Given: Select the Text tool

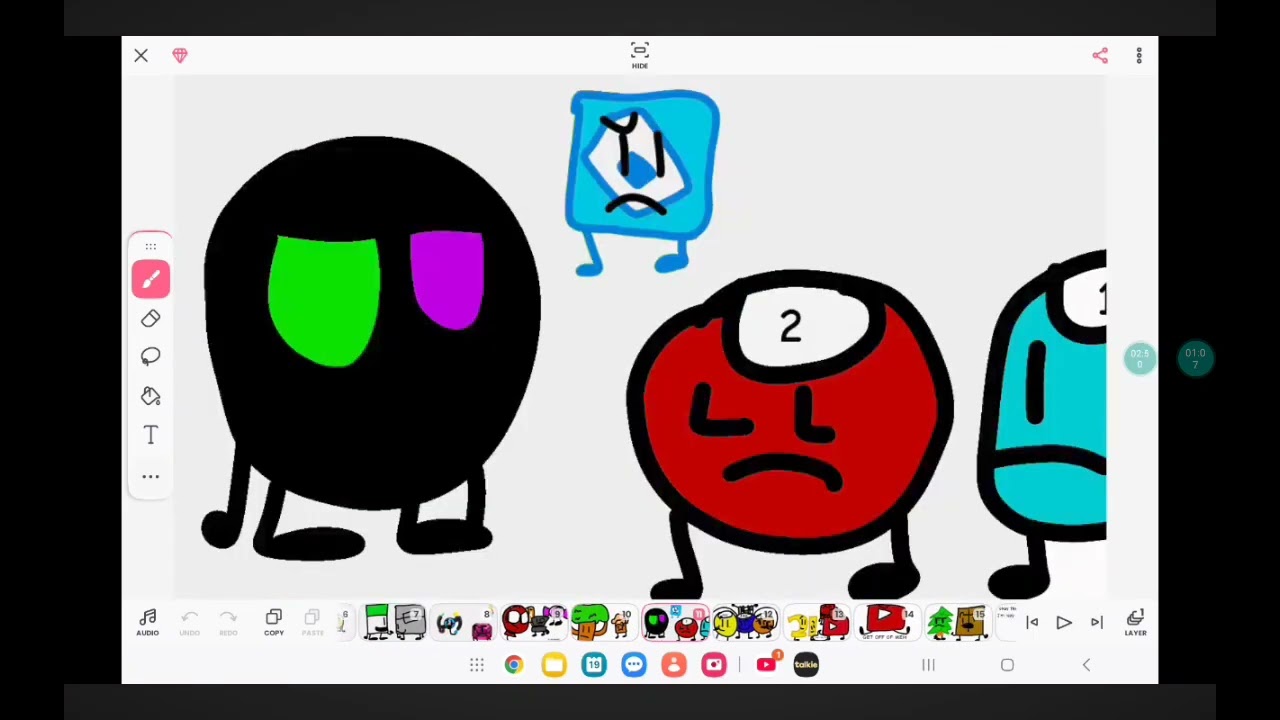Looking at the screenshot, I should click(151, 435).
